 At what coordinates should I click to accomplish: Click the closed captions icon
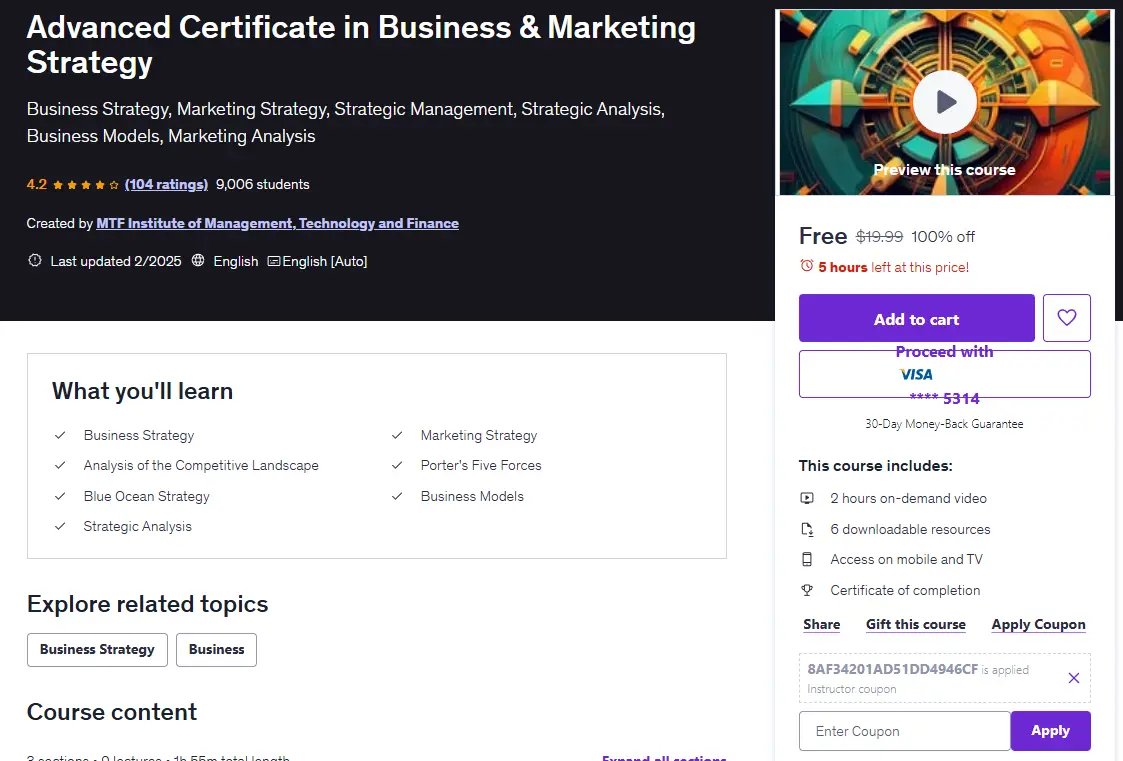point(274,261)
